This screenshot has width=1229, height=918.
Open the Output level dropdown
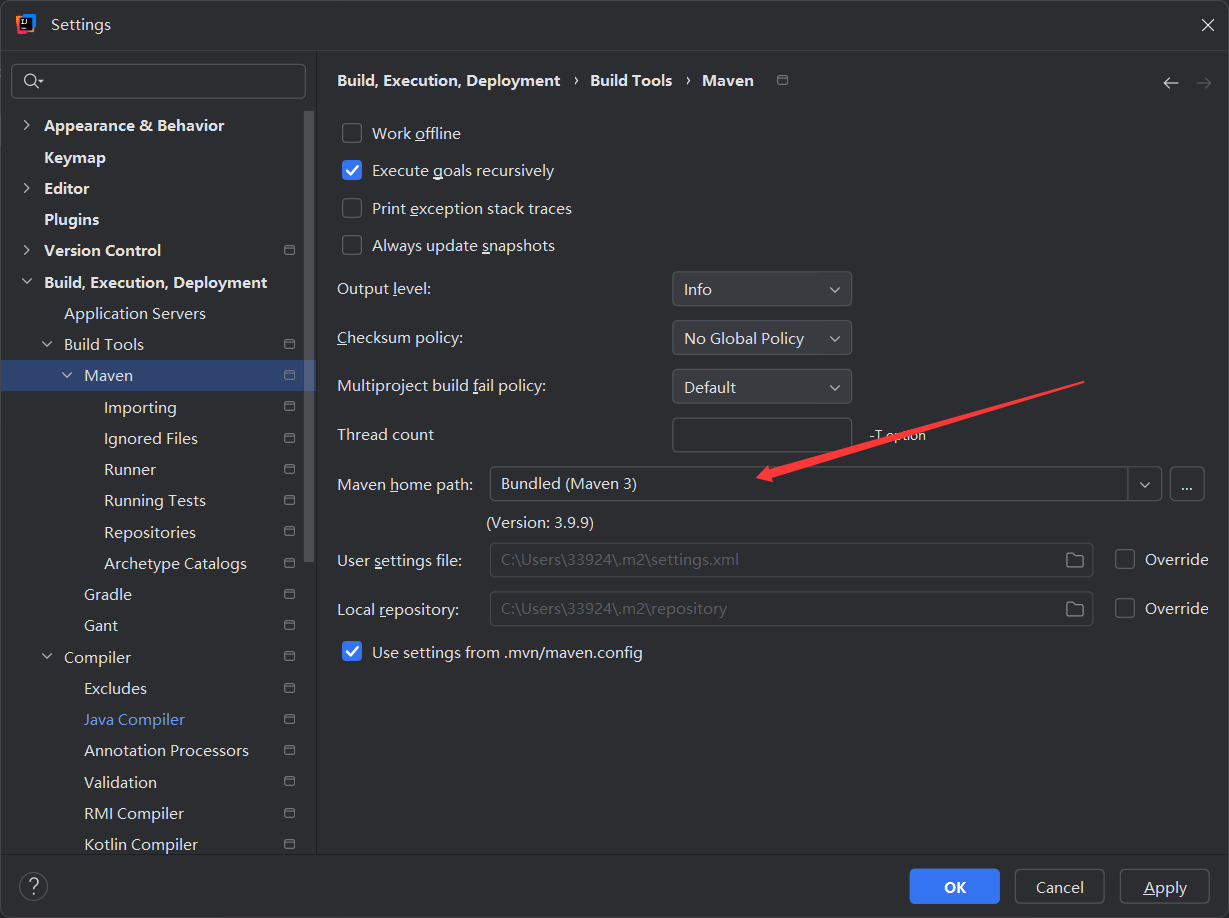762,289
